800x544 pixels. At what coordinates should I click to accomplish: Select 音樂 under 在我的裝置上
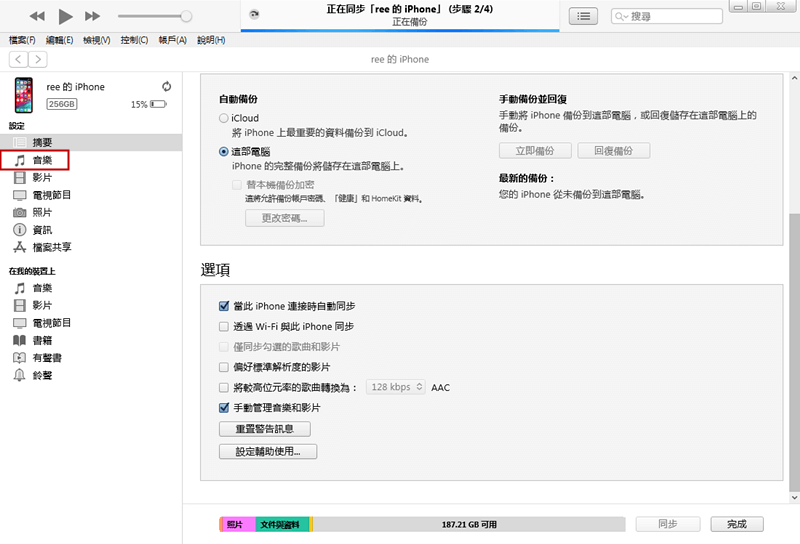(x=91, y=288)
